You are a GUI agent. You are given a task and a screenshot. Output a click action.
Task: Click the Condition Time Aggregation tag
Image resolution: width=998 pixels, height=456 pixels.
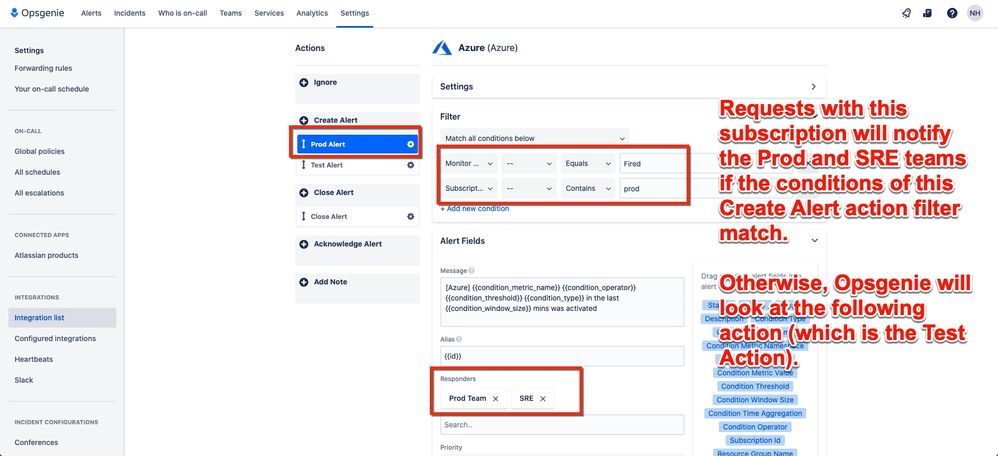(x=755, y=413)
